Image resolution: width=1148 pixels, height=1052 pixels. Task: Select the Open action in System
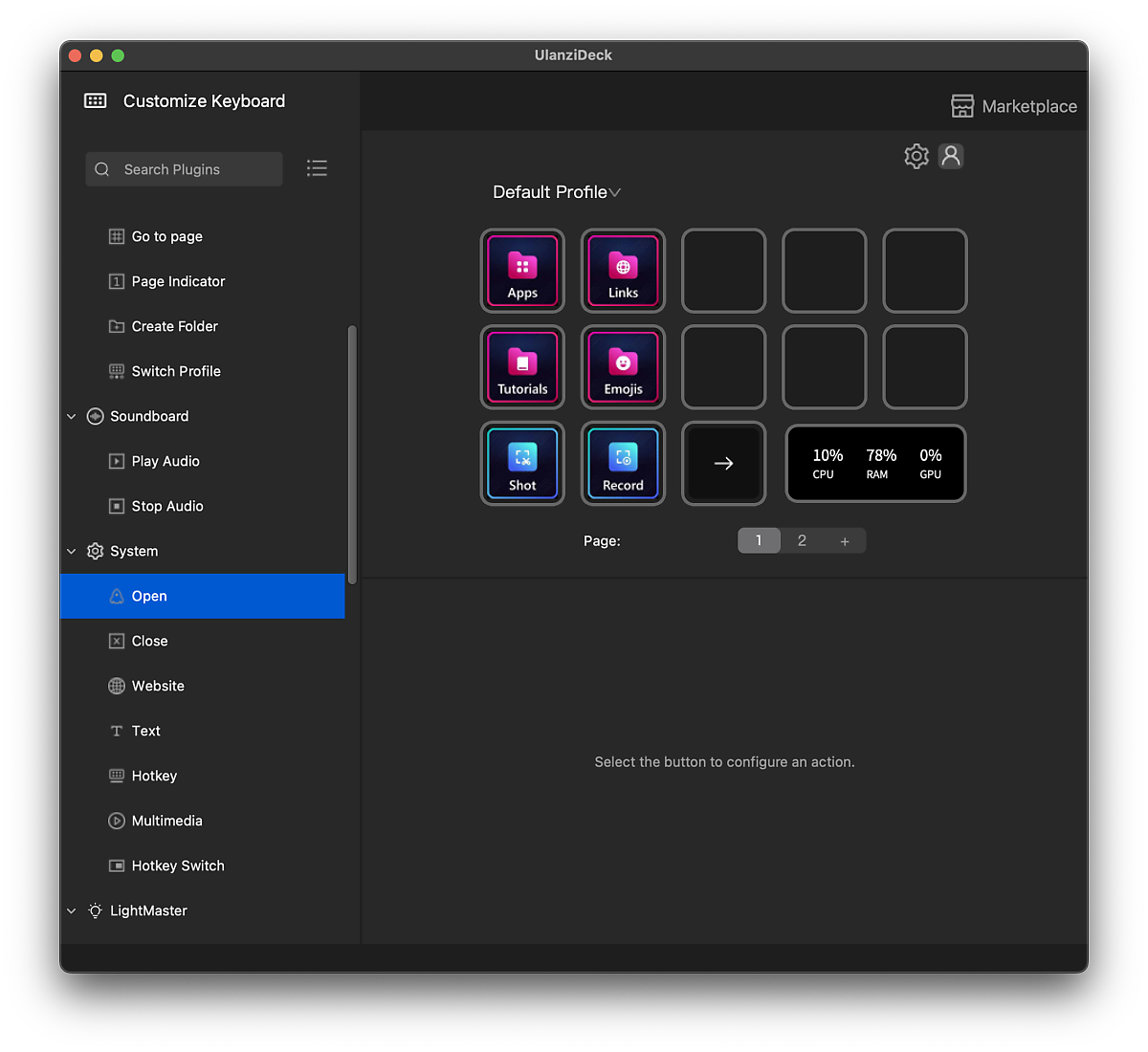(x=203, y=596)
